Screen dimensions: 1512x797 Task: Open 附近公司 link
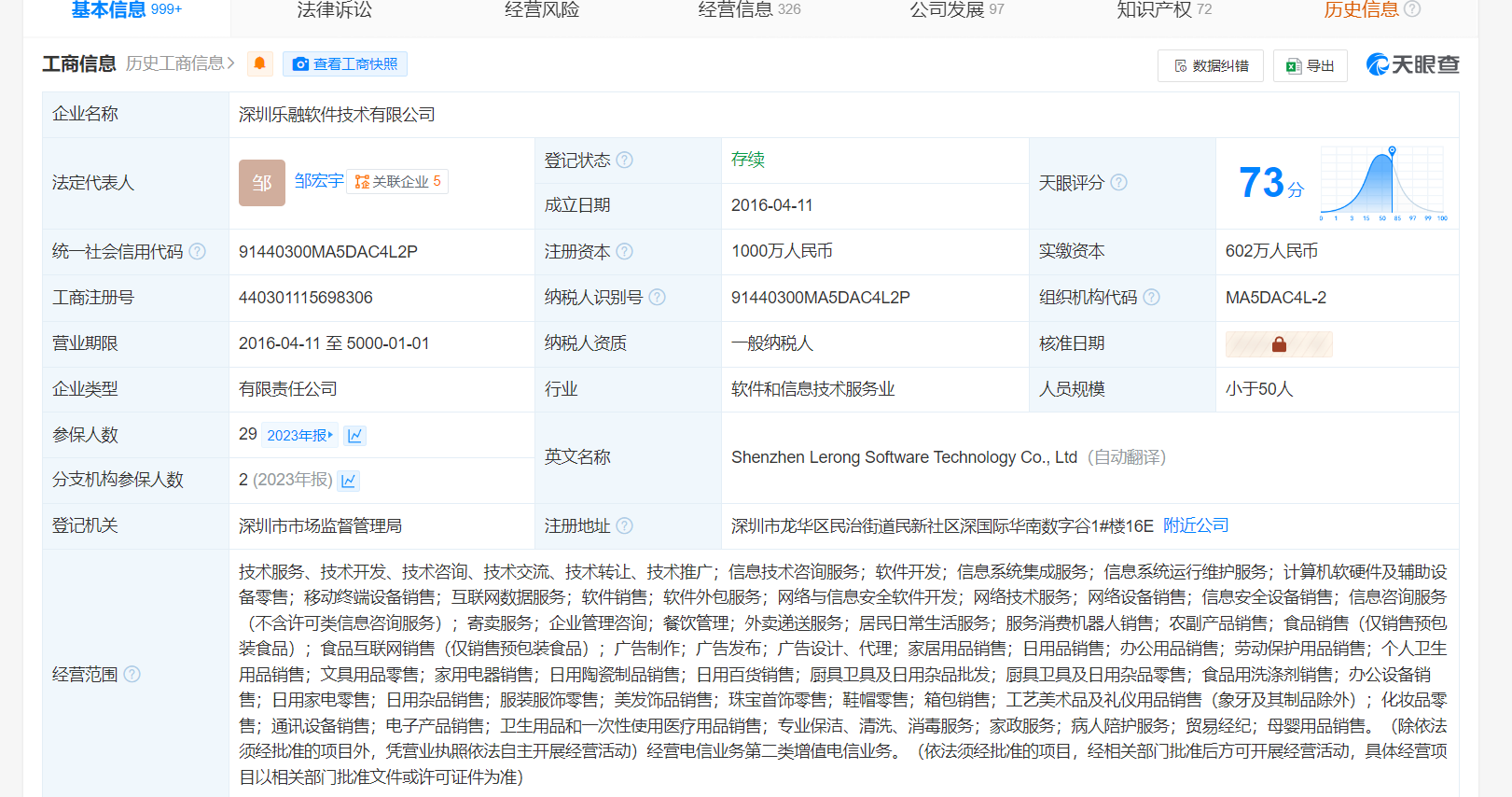(1196, 525)
